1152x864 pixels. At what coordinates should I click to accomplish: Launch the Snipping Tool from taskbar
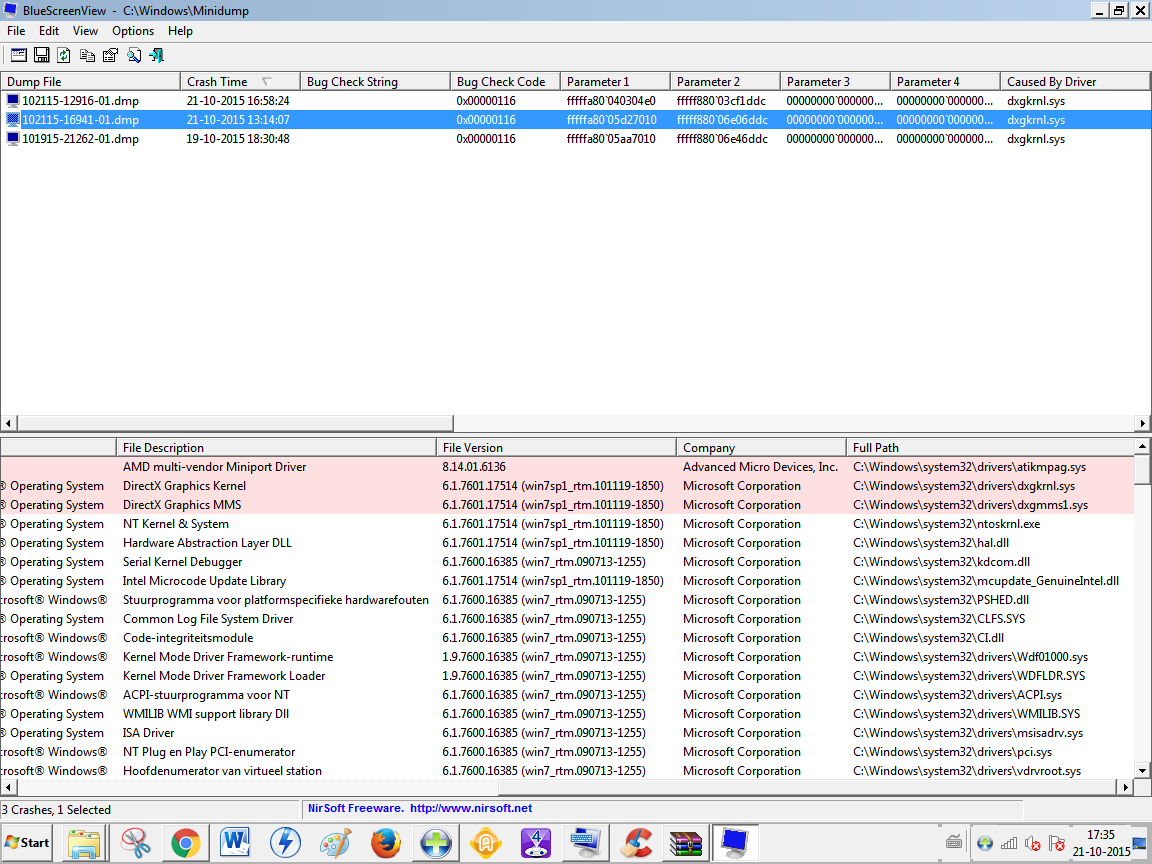click(x=135, y=843)
